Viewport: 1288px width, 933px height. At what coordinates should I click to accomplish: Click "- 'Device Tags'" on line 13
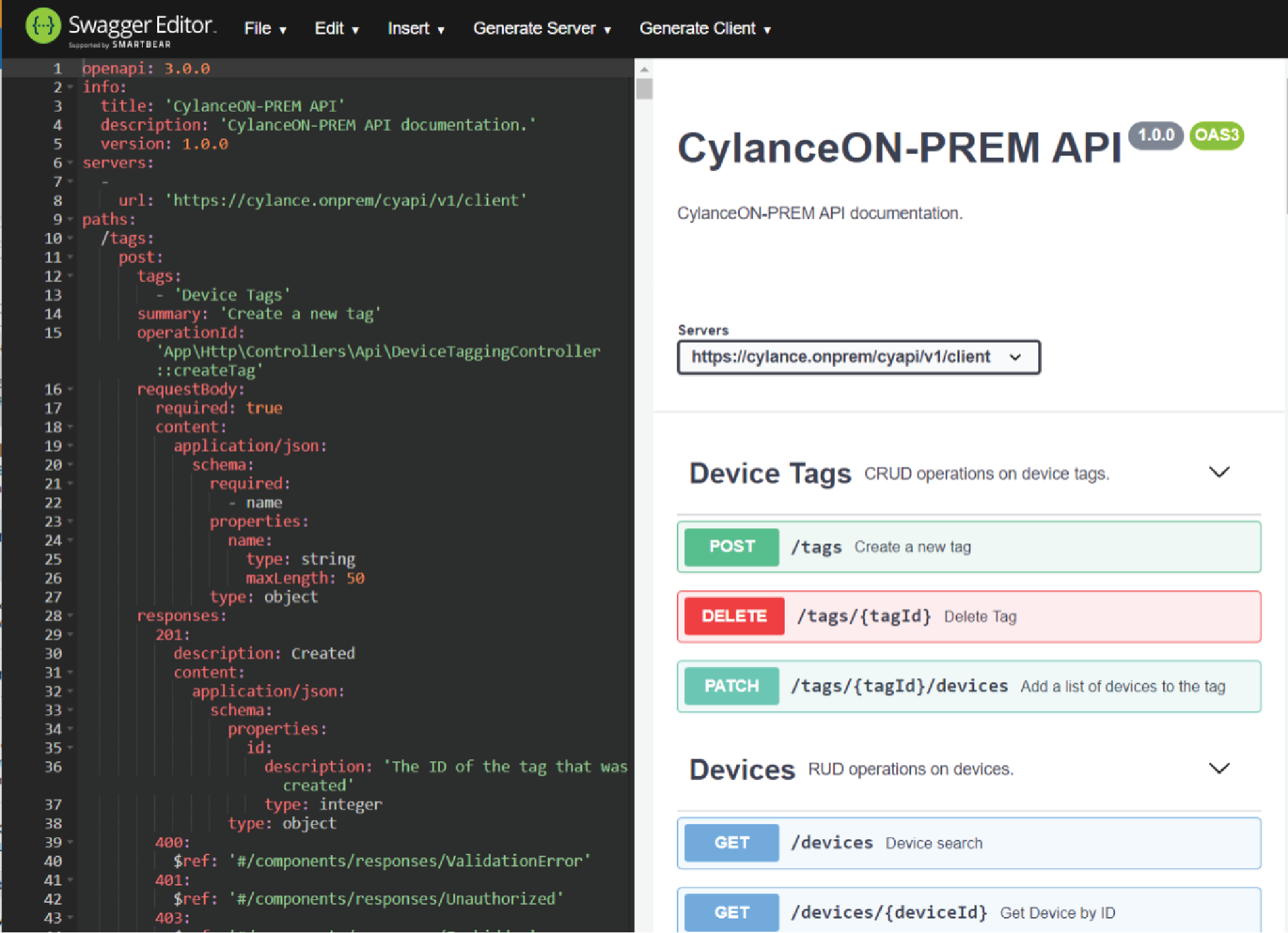tap(223, 295)
